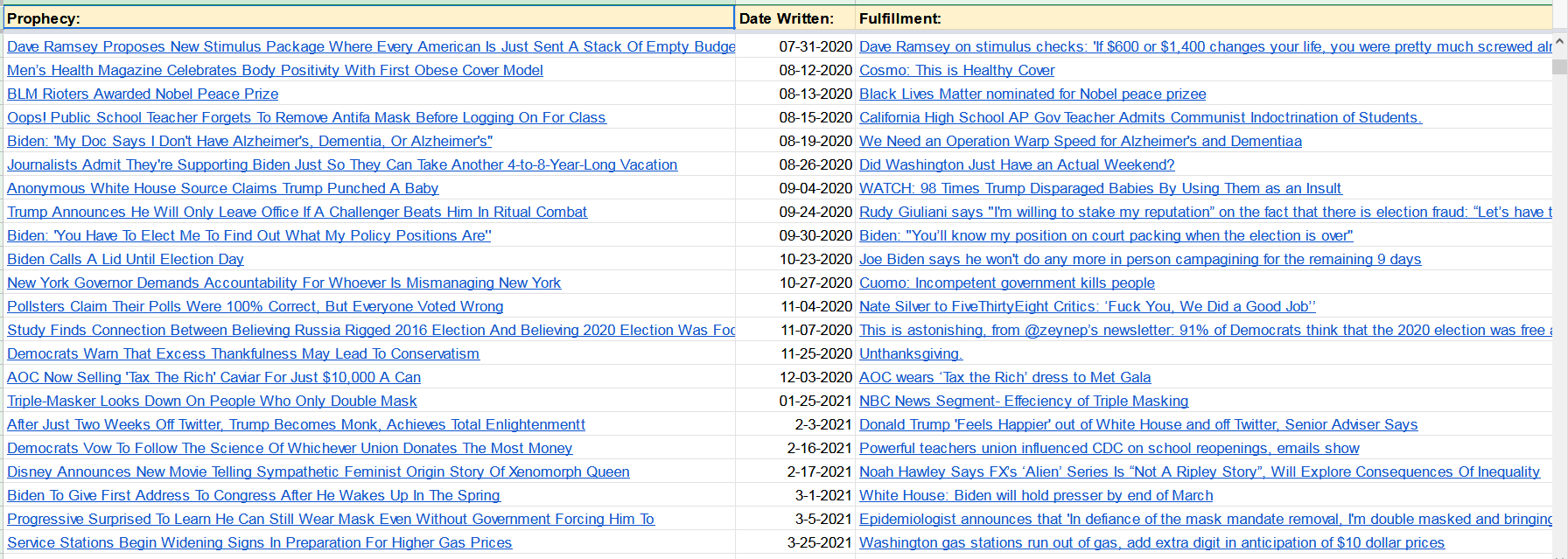Select date cell 08-19-2020
1568x559 pixels.
coord(794,142)
